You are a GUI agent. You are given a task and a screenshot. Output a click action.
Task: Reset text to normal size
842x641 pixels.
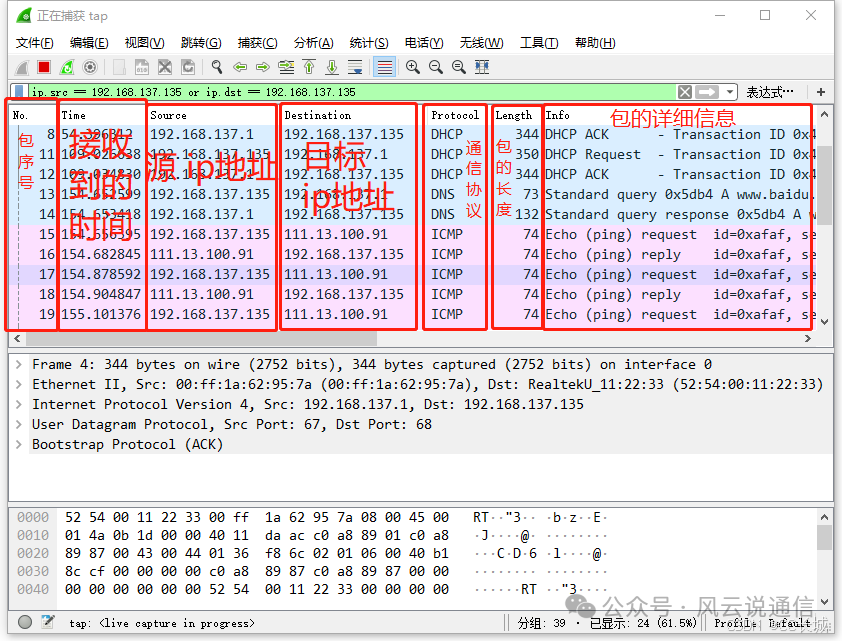pos(459,67)
